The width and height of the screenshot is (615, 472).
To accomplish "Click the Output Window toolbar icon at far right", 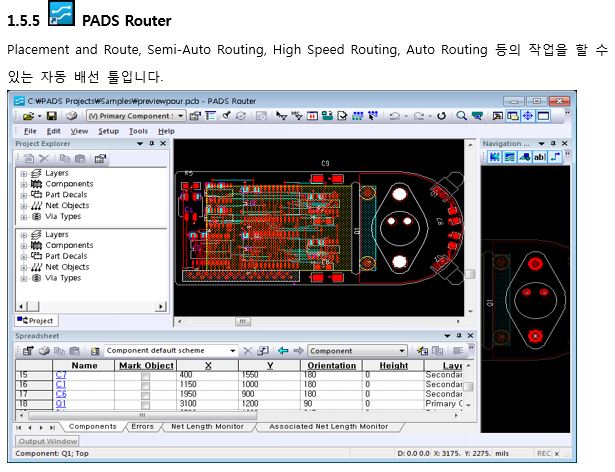I will [x=543, y=116].
